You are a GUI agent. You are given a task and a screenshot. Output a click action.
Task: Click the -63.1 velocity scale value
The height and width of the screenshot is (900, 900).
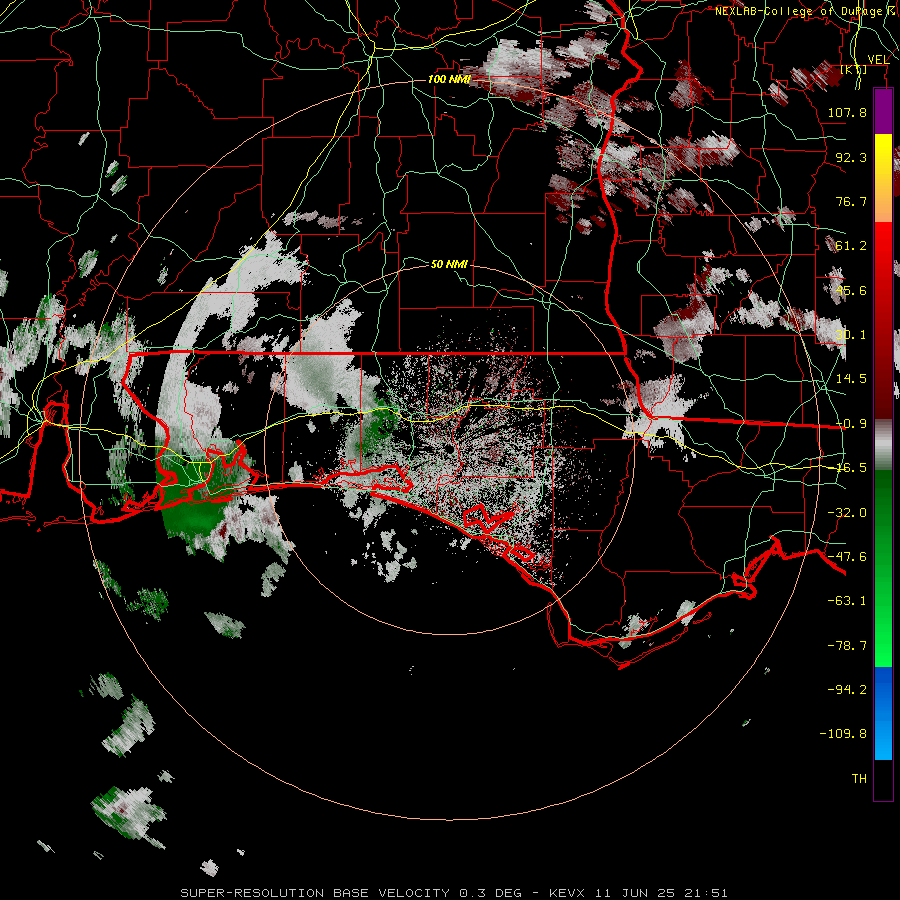click(x=847, y=601)
